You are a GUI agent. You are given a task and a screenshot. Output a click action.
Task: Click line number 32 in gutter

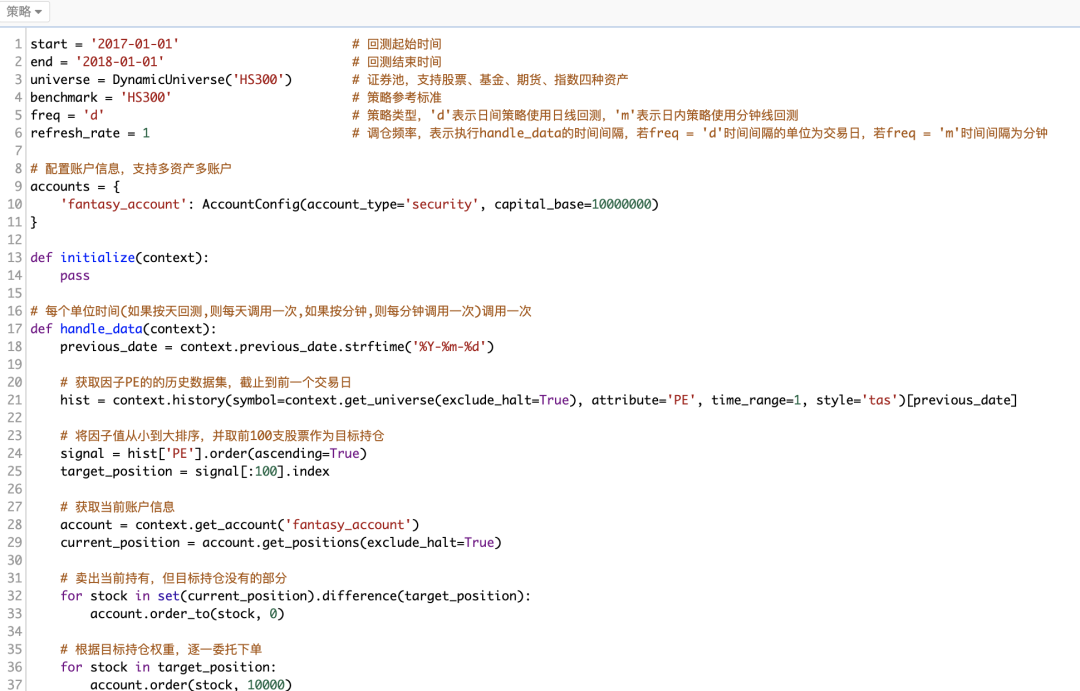[14, 596]
